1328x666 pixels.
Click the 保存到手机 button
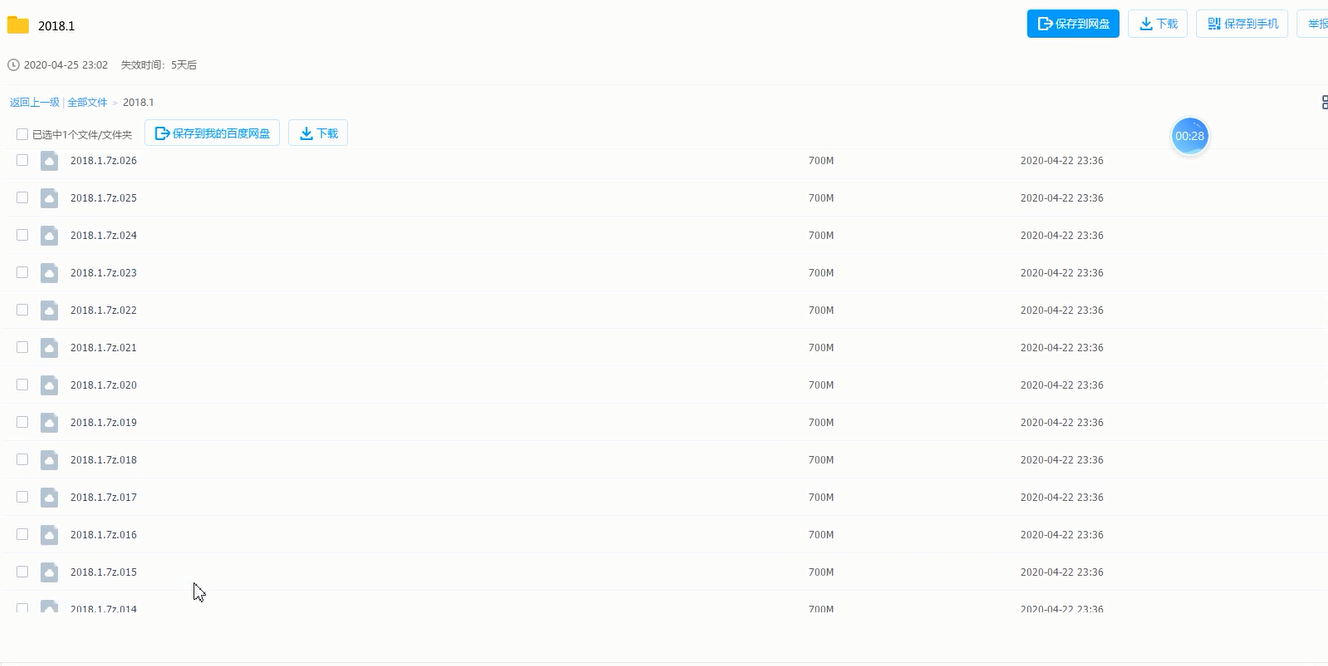point(1242,24)
